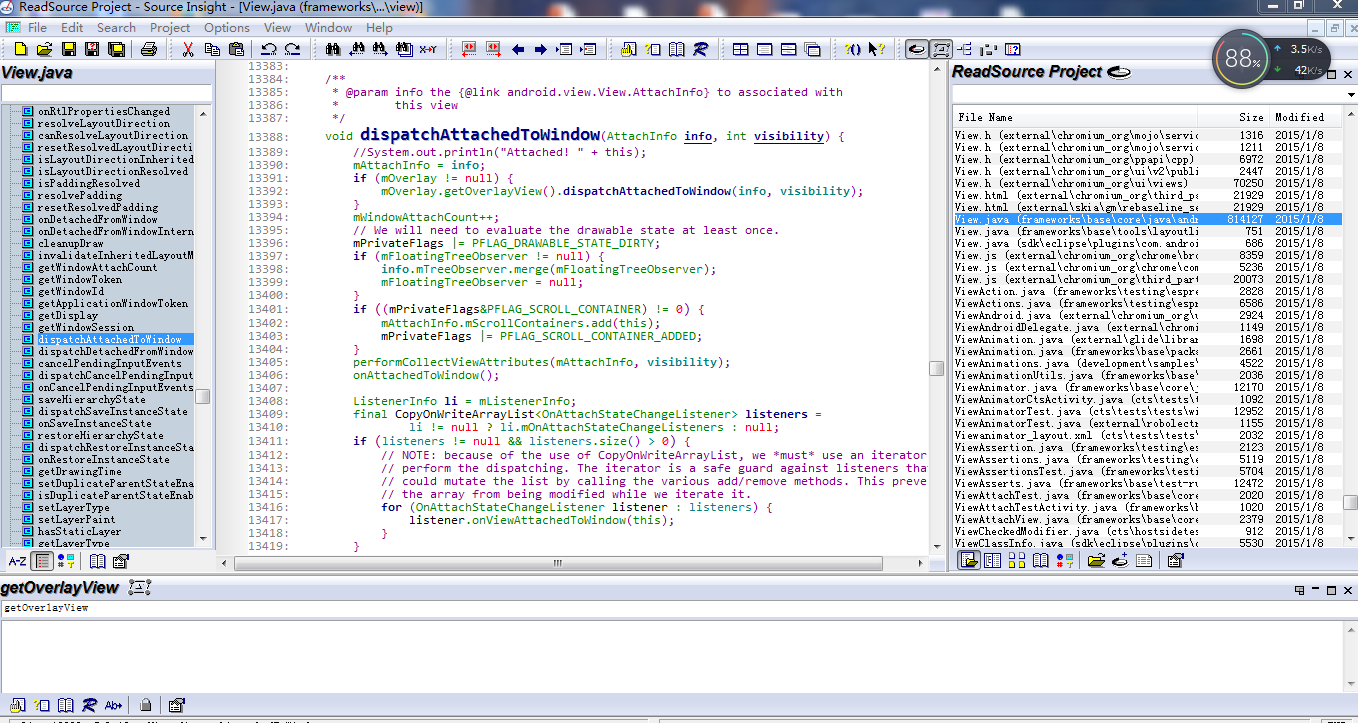This screenshot has height=723, width=1358.
Task: Click the Print toolbar icon
Action: 148,49
